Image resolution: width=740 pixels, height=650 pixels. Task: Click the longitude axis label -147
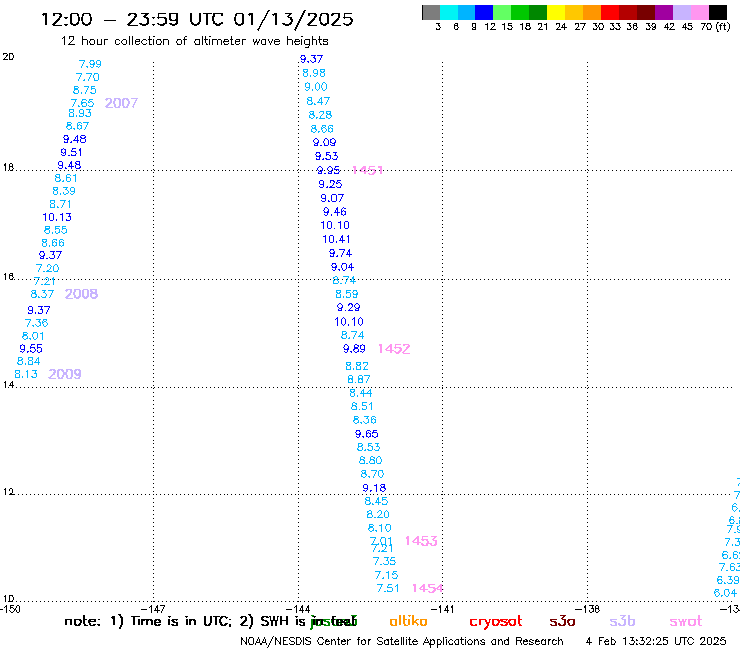(153, 609)
